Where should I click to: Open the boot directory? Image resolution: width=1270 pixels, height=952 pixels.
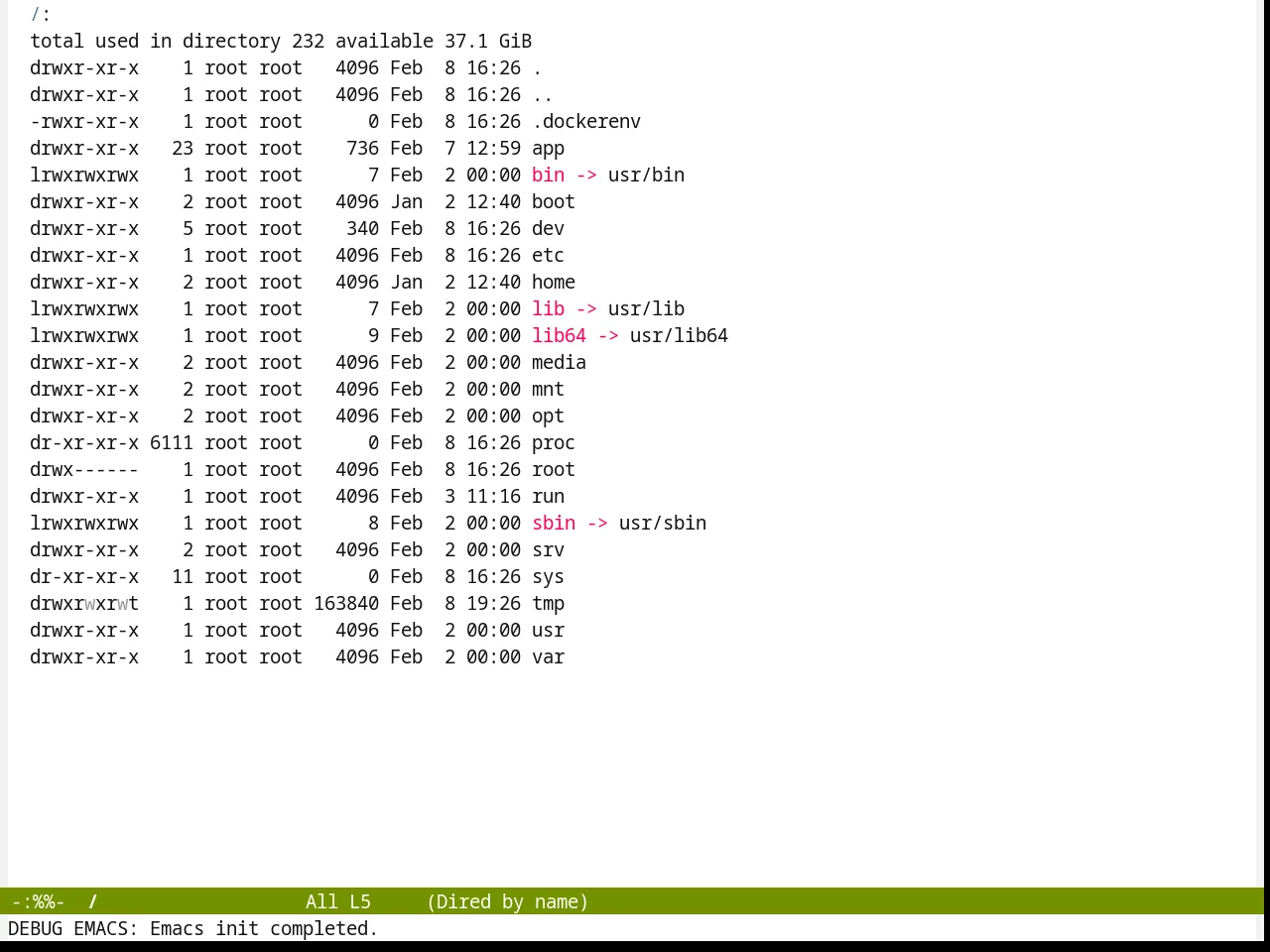tap(554, 202)
